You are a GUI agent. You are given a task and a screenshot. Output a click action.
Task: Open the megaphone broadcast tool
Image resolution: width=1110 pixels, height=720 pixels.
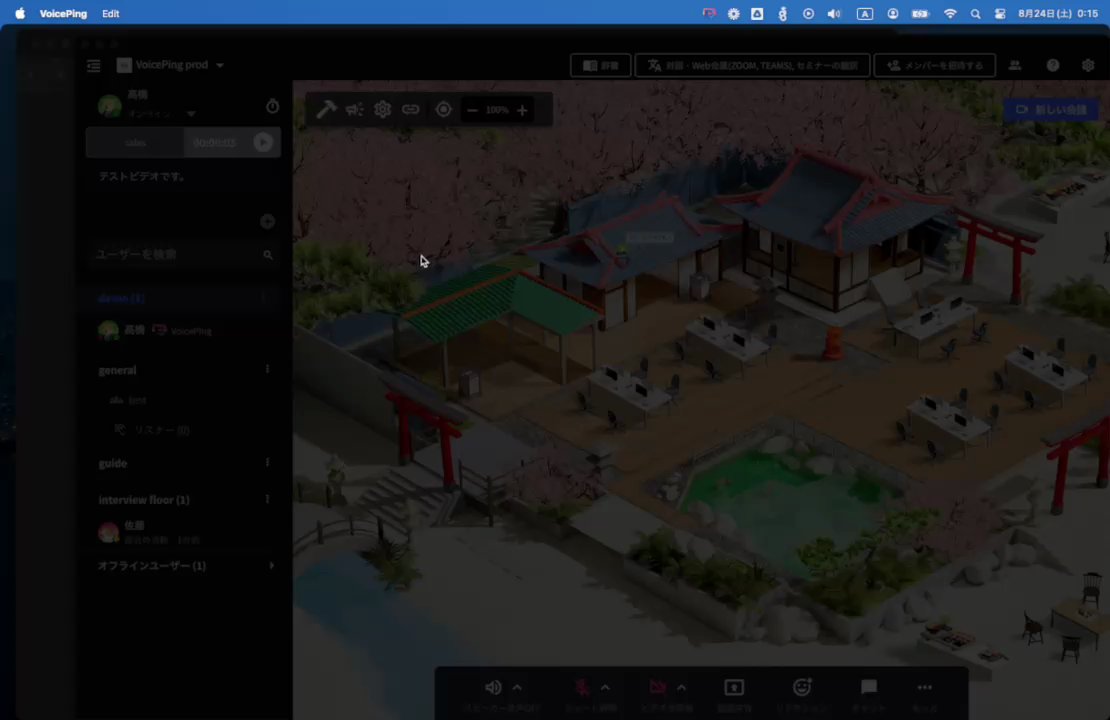pos(355,110)
